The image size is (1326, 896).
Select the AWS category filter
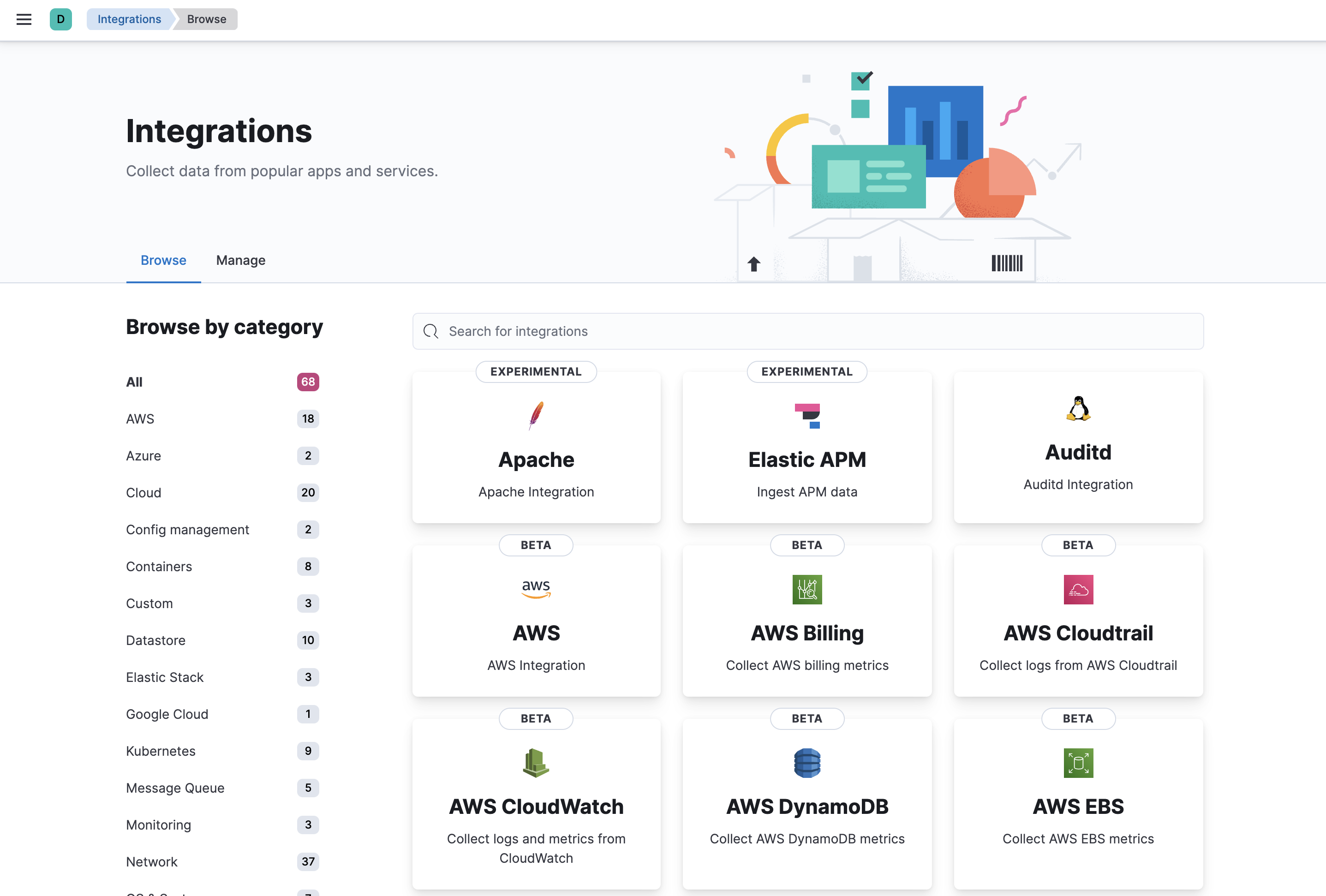140,418
